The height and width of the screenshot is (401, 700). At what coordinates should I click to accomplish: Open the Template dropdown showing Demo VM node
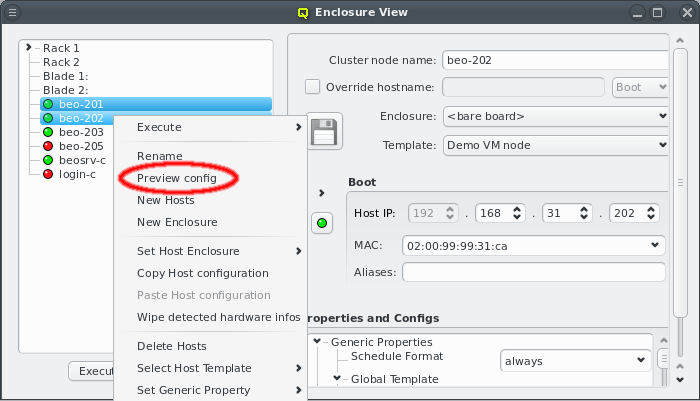point(554,145)
